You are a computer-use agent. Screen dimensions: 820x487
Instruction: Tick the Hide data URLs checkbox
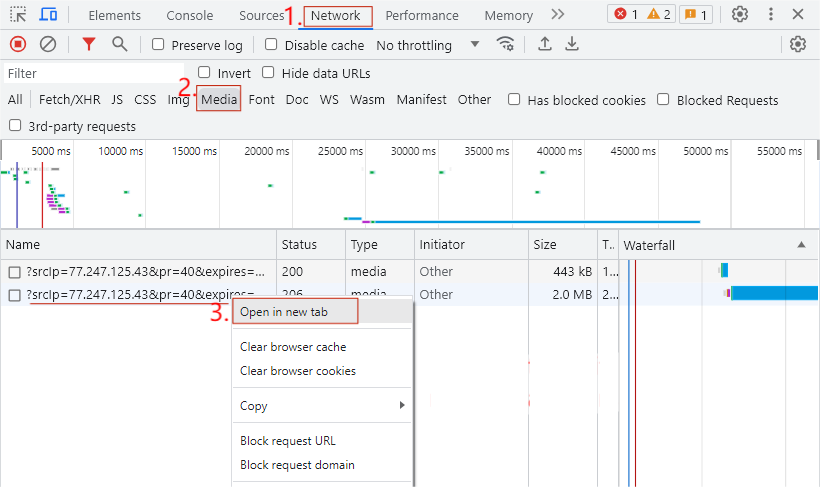click(268, 73)
